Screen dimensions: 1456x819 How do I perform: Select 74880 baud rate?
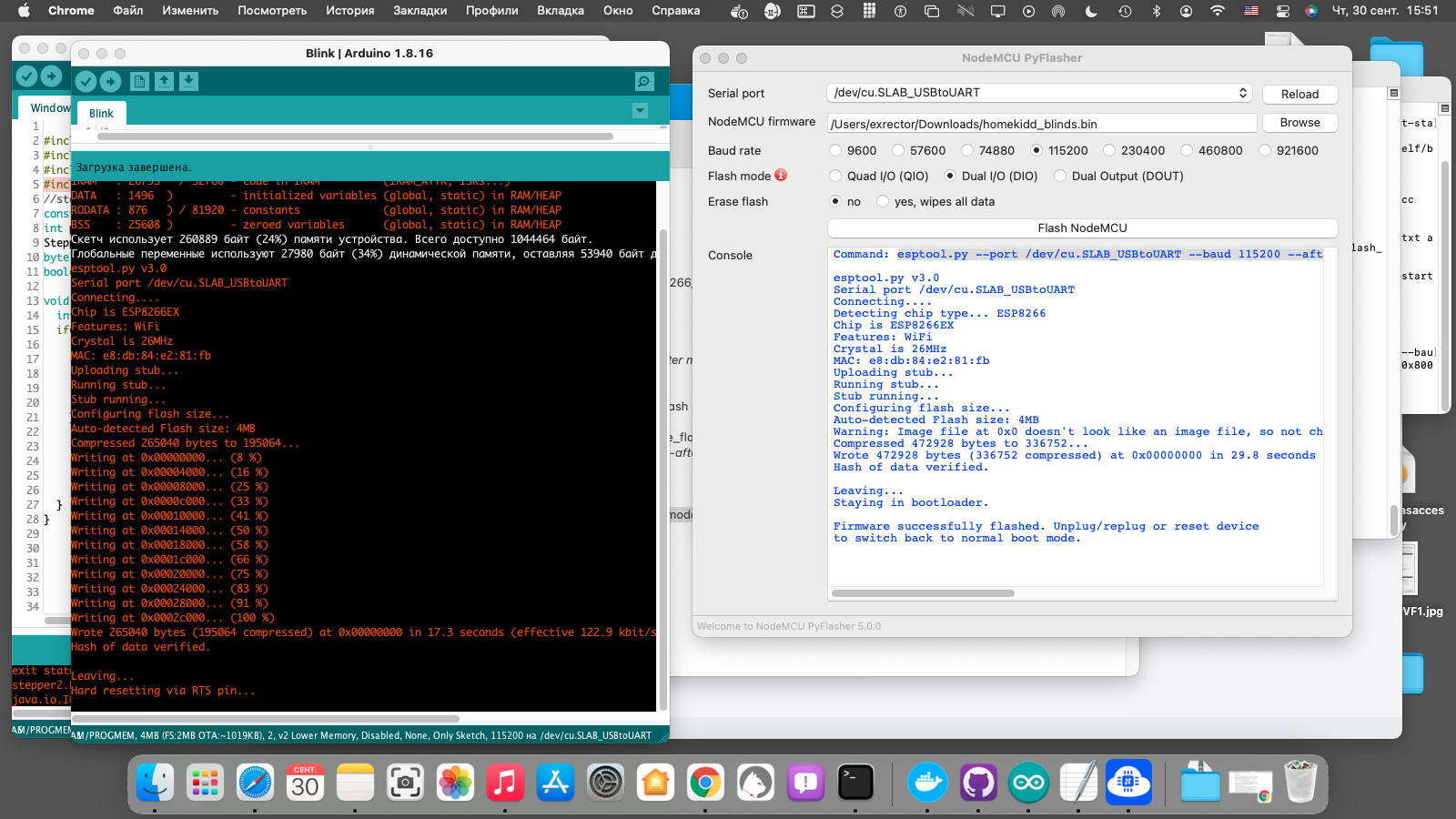[967, 150]
